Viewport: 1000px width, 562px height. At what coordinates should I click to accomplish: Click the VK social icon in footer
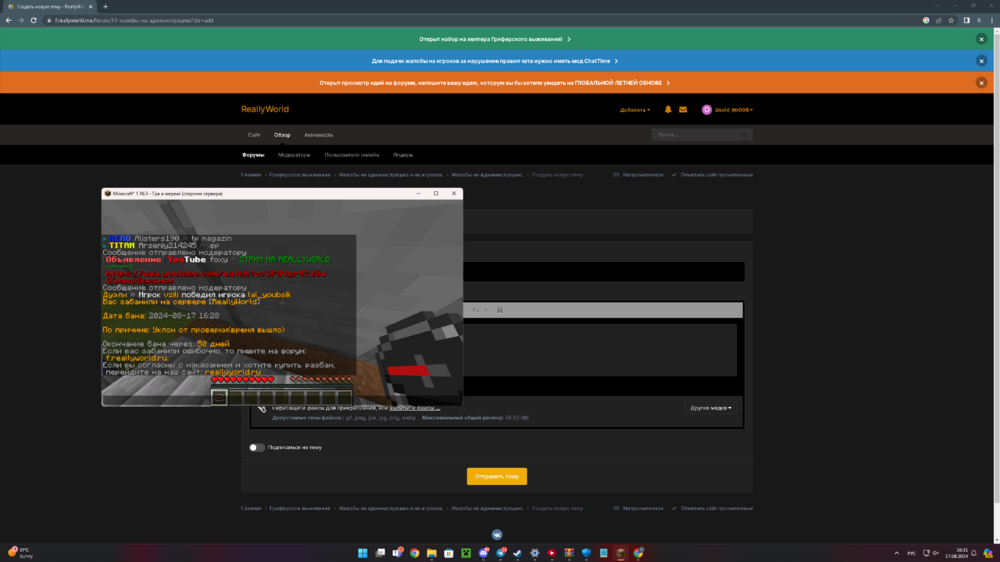pos(497,535)
